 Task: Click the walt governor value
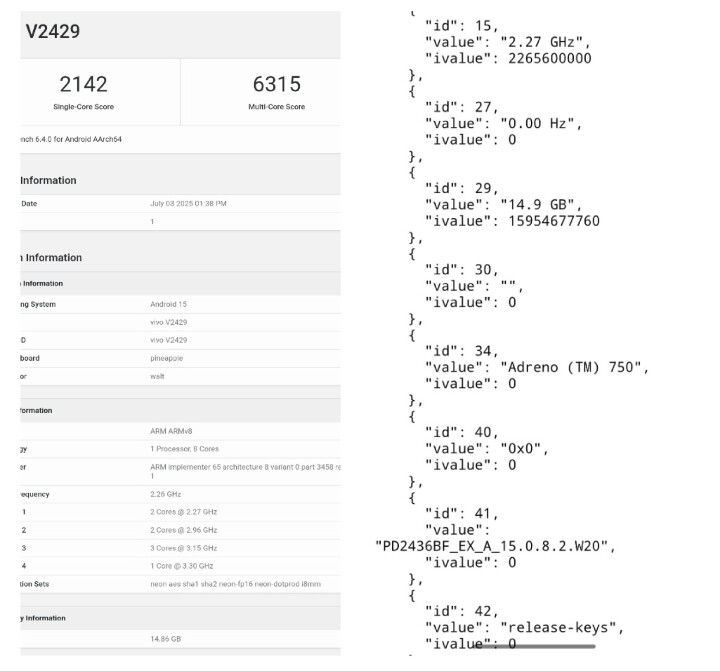click(157, 376)
